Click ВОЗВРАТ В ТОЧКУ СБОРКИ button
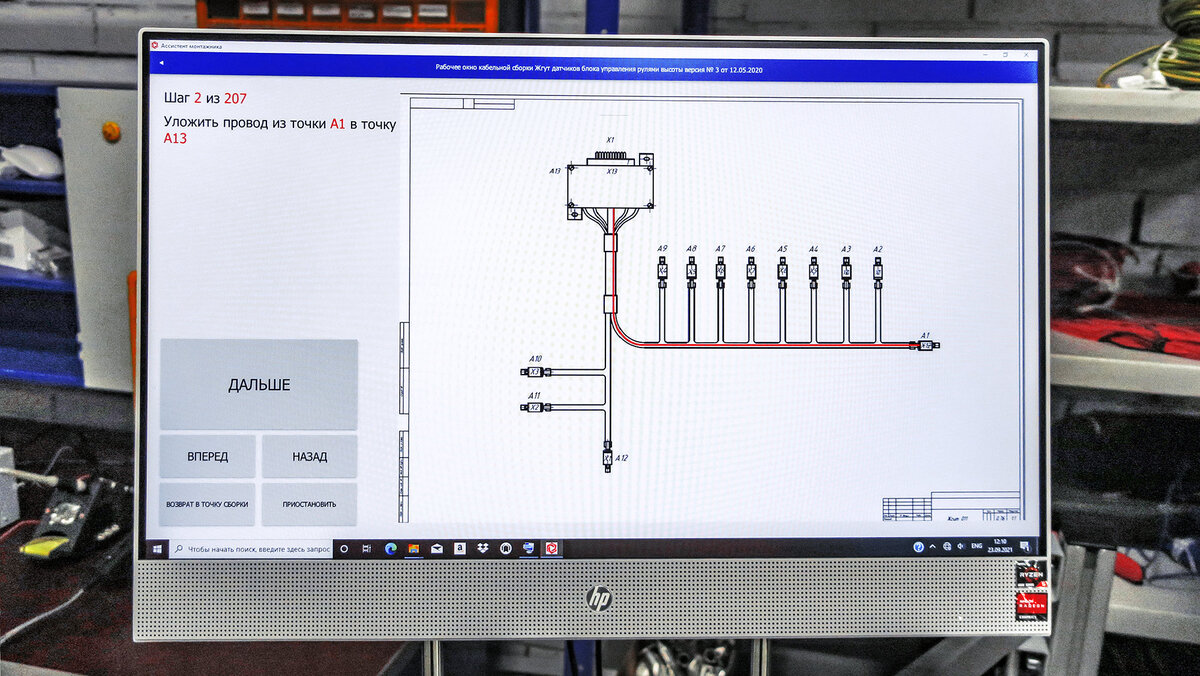Viewport: 1200px width, 676px height. [x=208, y=504]
